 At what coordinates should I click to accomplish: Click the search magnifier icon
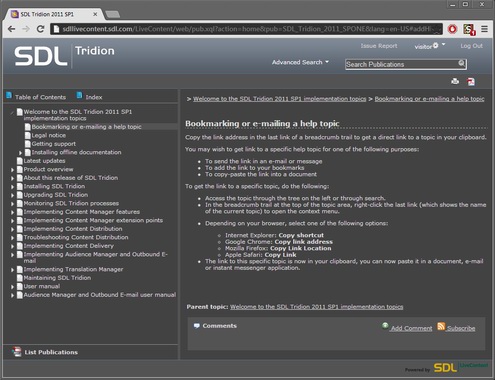click(x=461, y=63)
